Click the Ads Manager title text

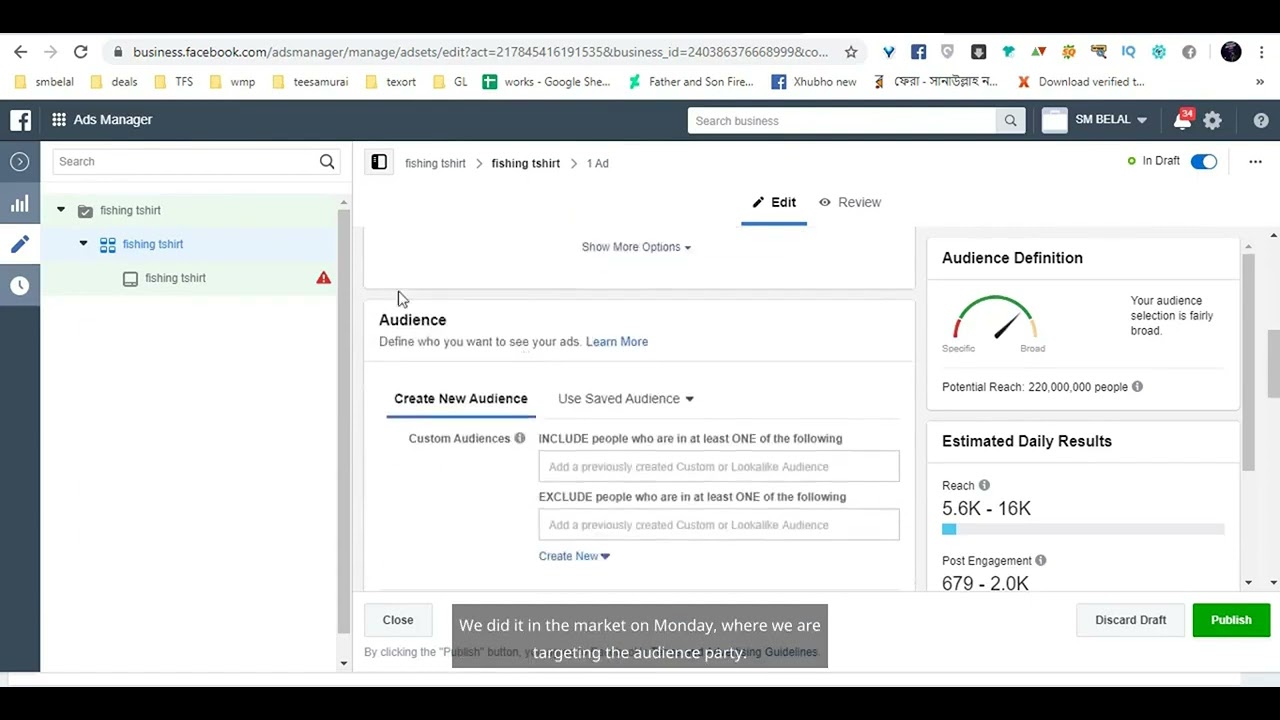coord(113,120)
